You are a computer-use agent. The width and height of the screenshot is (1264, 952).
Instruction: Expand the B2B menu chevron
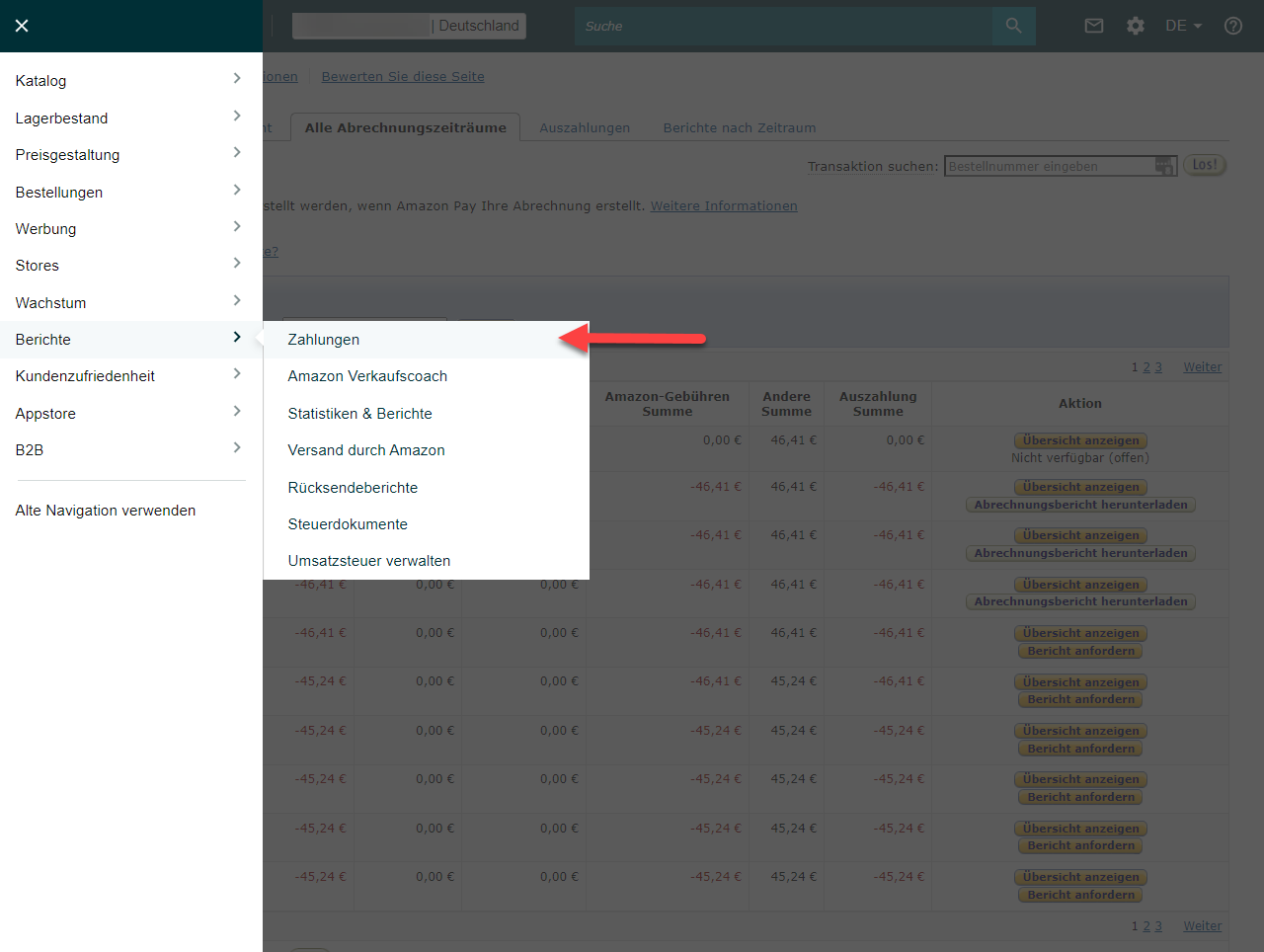click(x=237, y=448)
